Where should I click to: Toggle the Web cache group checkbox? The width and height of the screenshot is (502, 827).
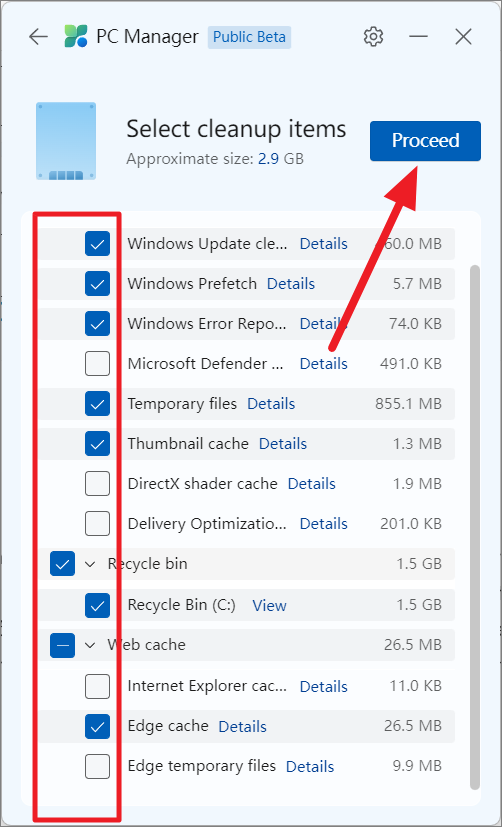pyautogui.click(x=63, y=645)
